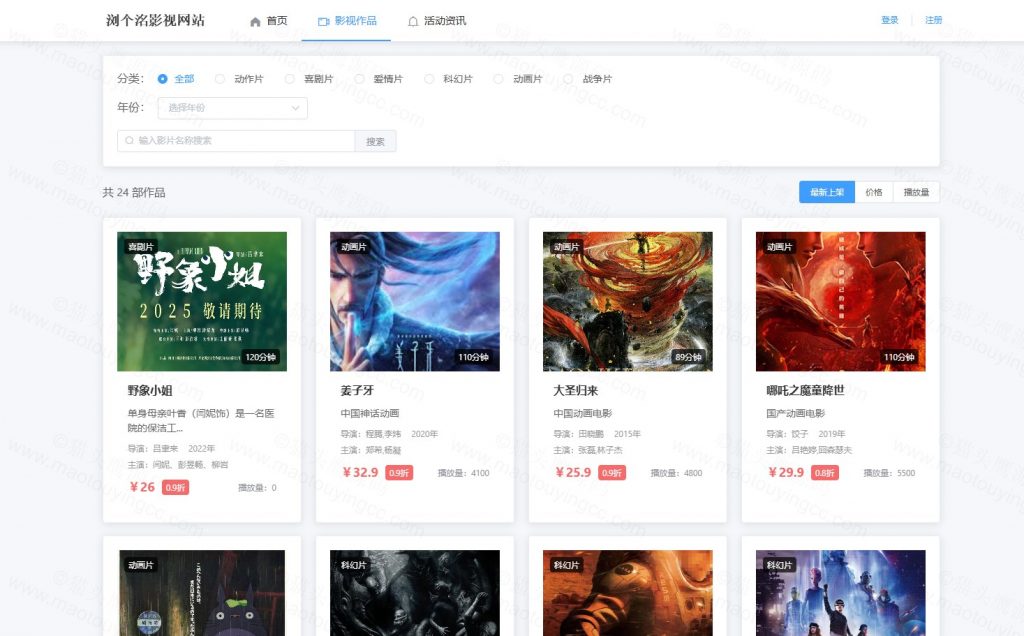
Task: Click the 姜子牙 title text
Action: (x=357, y=390)
